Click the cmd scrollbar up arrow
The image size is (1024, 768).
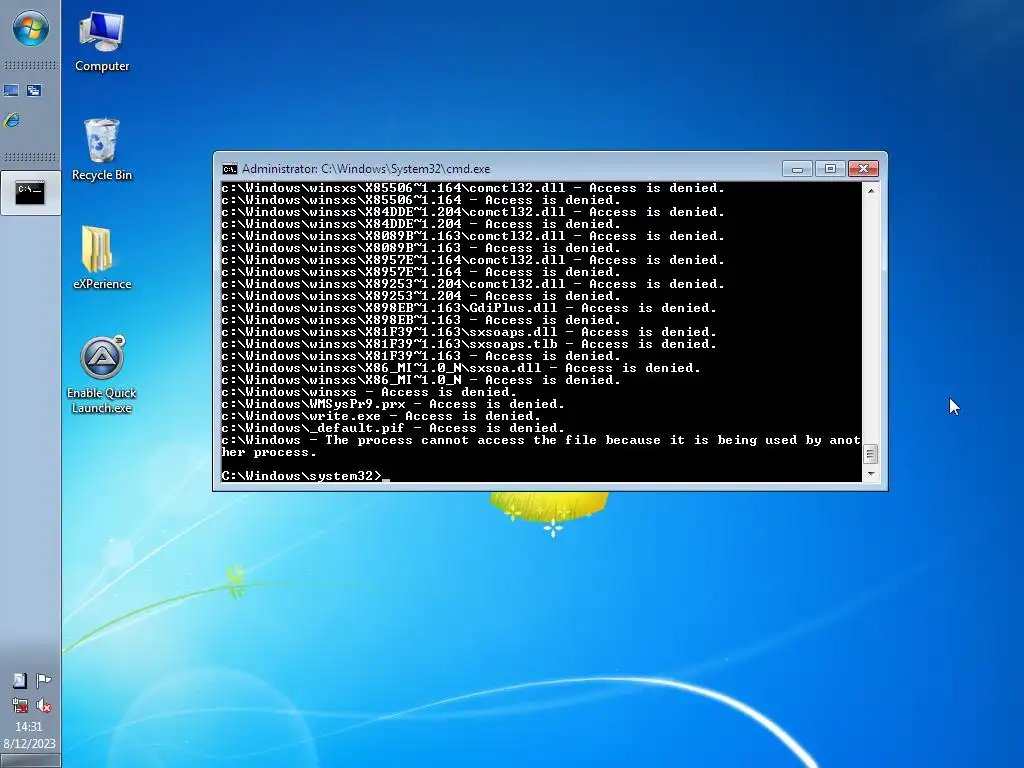tap(871, 191)
